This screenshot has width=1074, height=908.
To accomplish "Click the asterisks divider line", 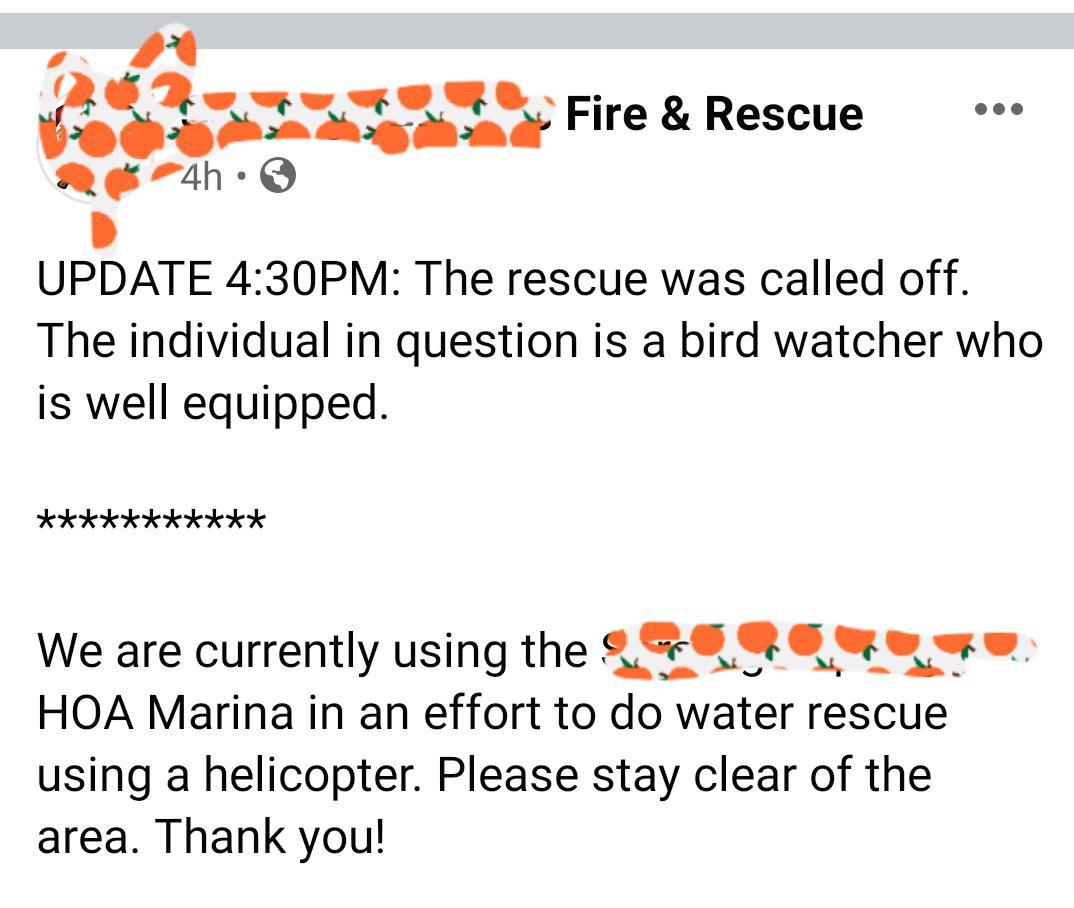I will [152, 519].
